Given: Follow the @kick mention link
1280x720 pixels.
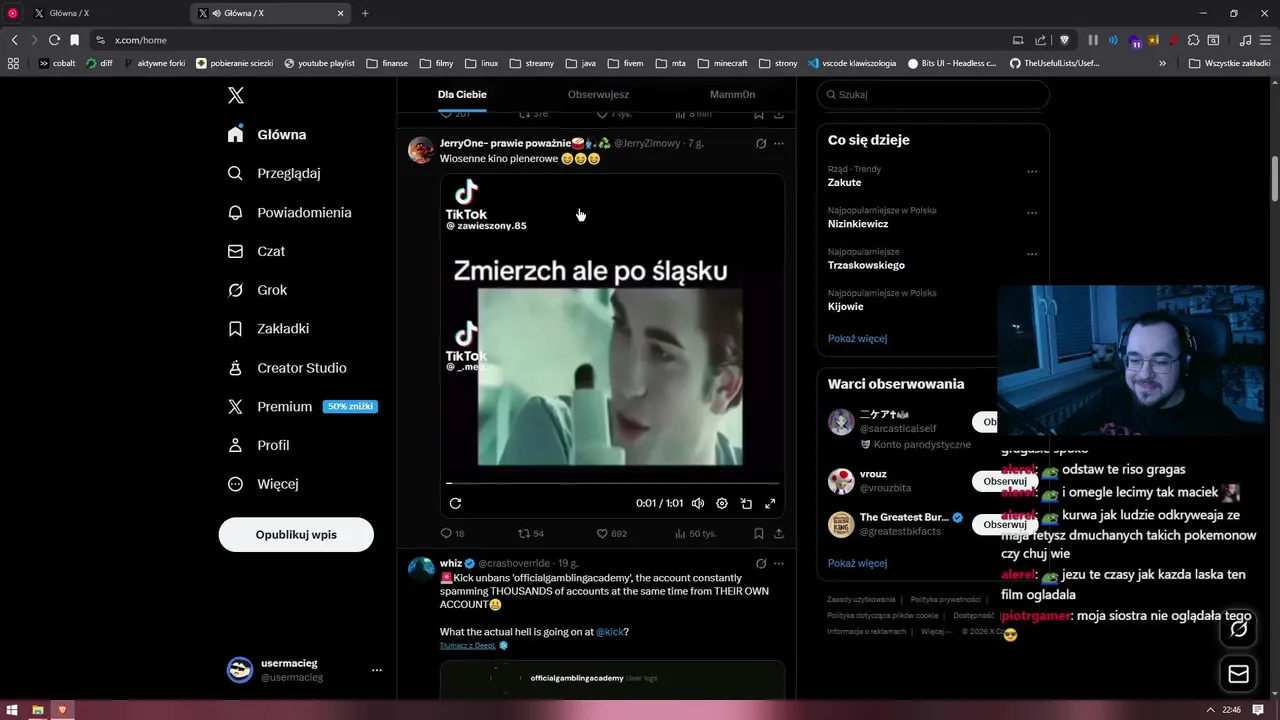Looking at the screenshot, I should click(609, 632).
